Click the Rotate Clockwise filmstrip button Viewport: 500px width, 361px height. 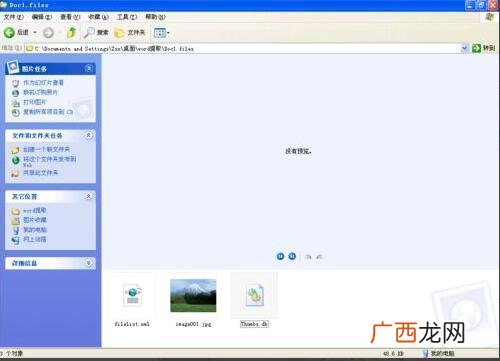tap(309, 256)
